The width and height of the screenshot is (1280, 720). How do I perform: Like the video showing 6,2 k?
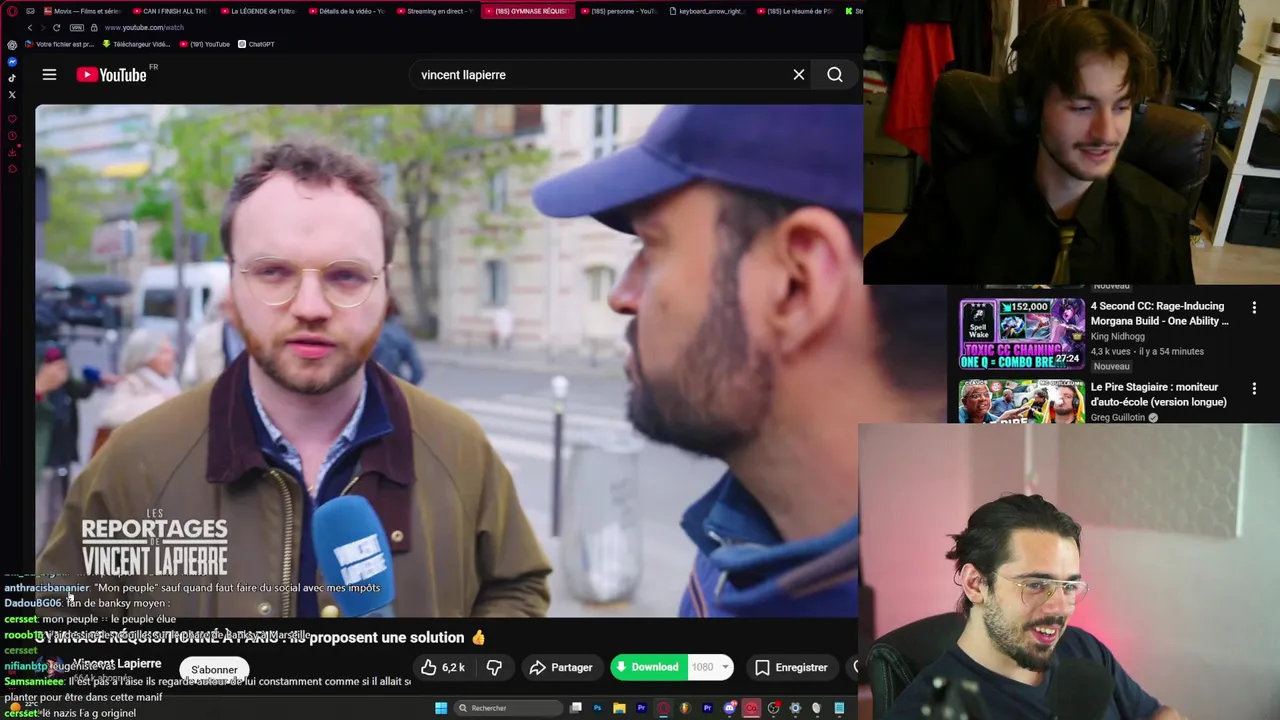point(443,667)
